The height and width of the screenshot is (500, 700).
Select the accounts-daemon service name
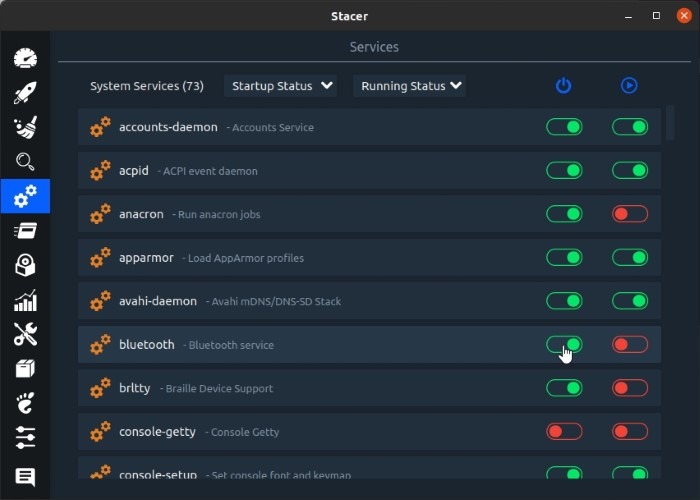pos(168,127)
